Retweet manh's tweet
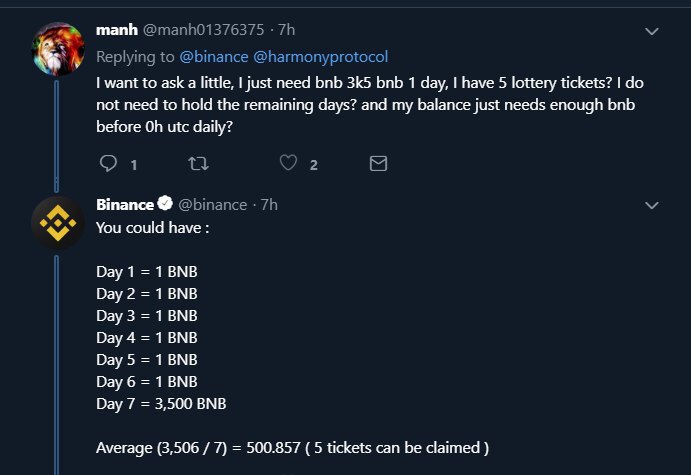Viewport: 691px width, 475px height. tap(199, 163)
